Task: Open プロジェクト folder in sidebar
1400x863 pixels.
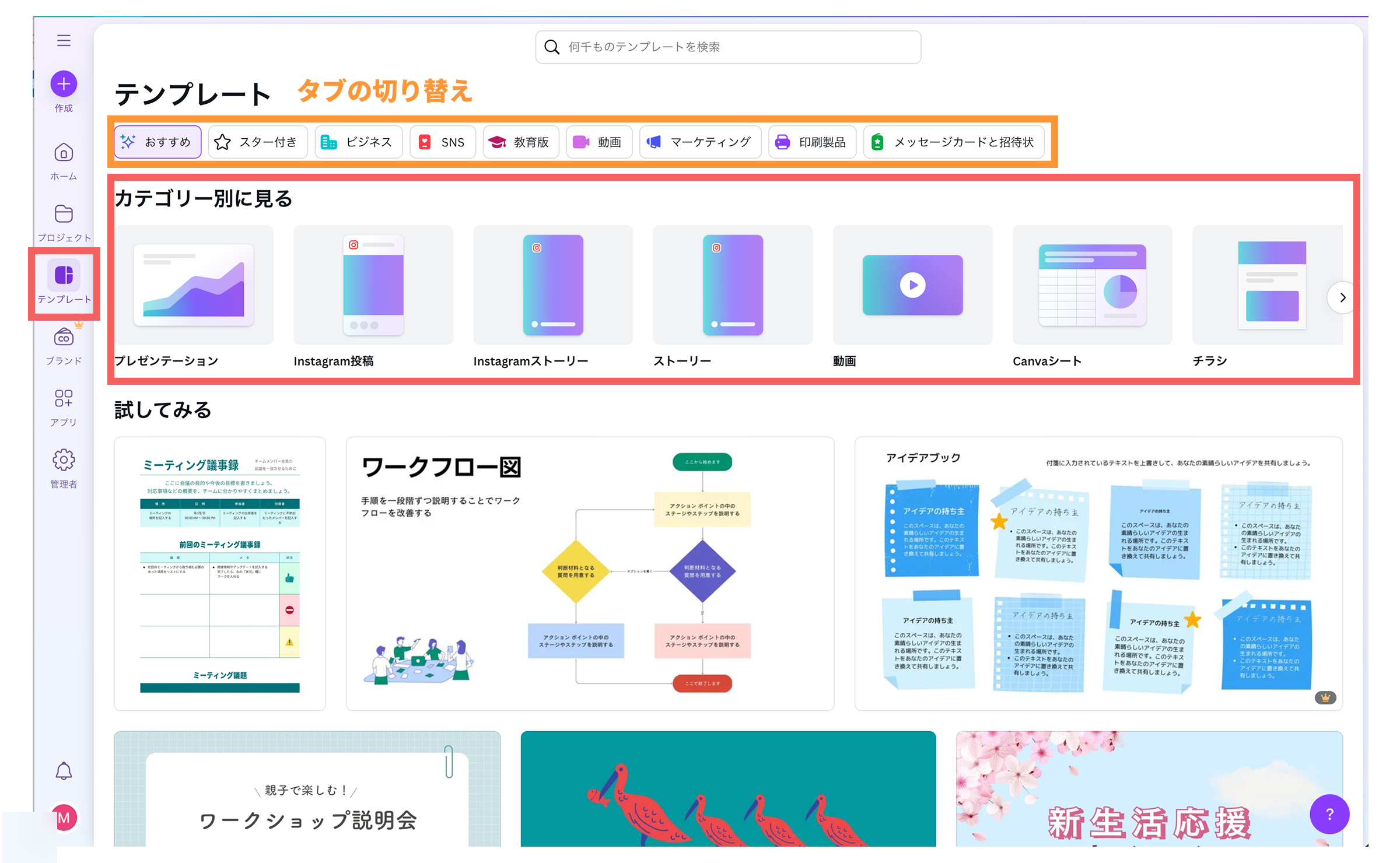Action: 64,223
